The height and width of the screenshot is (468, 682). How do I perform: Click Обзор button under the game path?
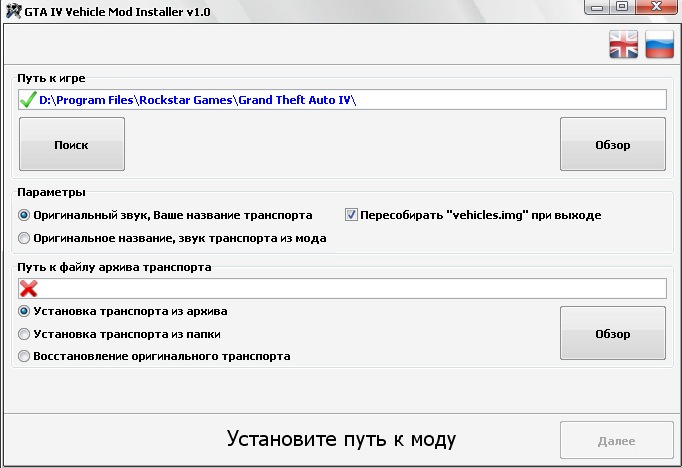(613, 144)
